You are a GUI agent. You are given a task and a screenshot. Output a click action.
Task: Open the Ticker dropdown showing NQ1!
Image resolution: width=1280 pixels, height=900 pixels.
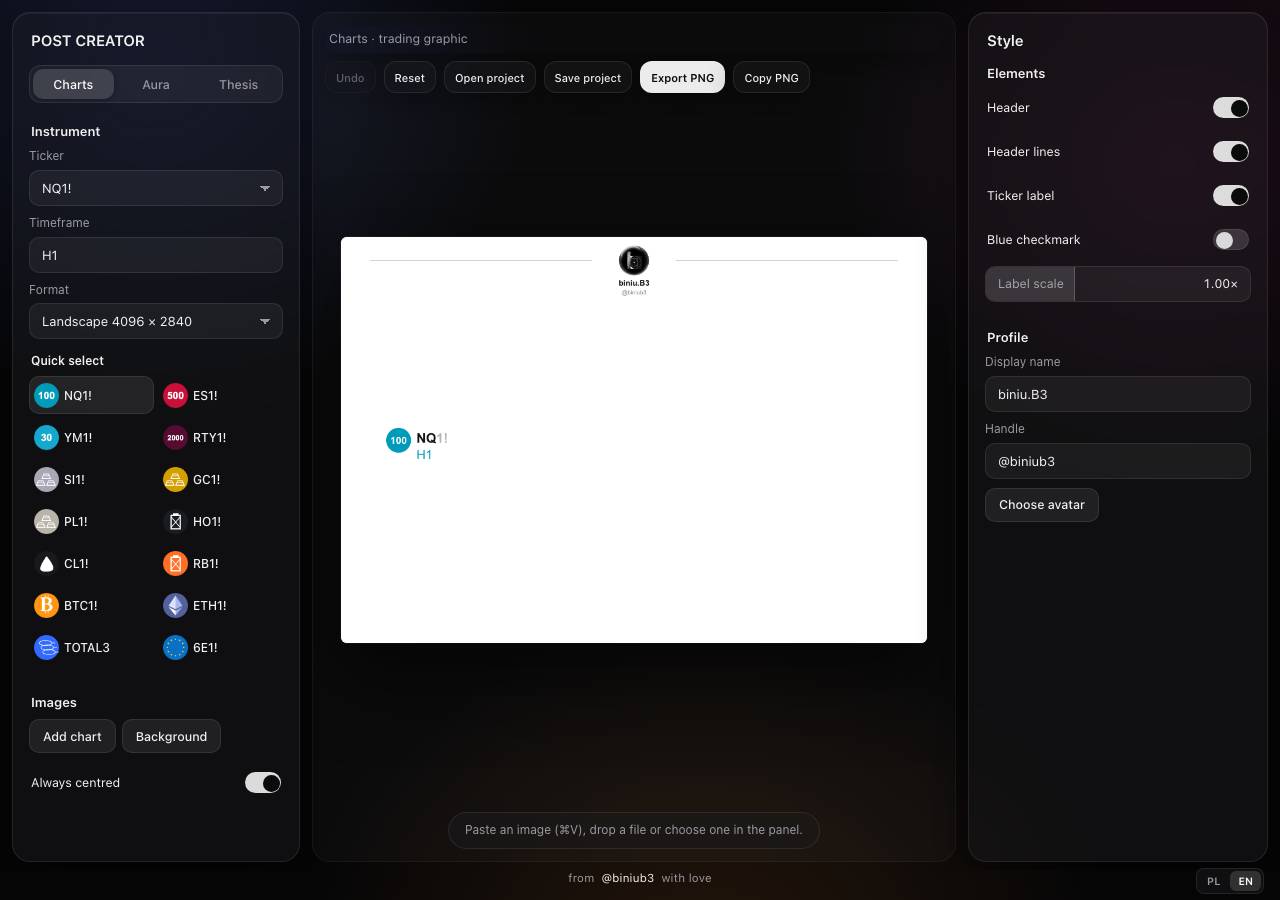click(x=156, y=188)
